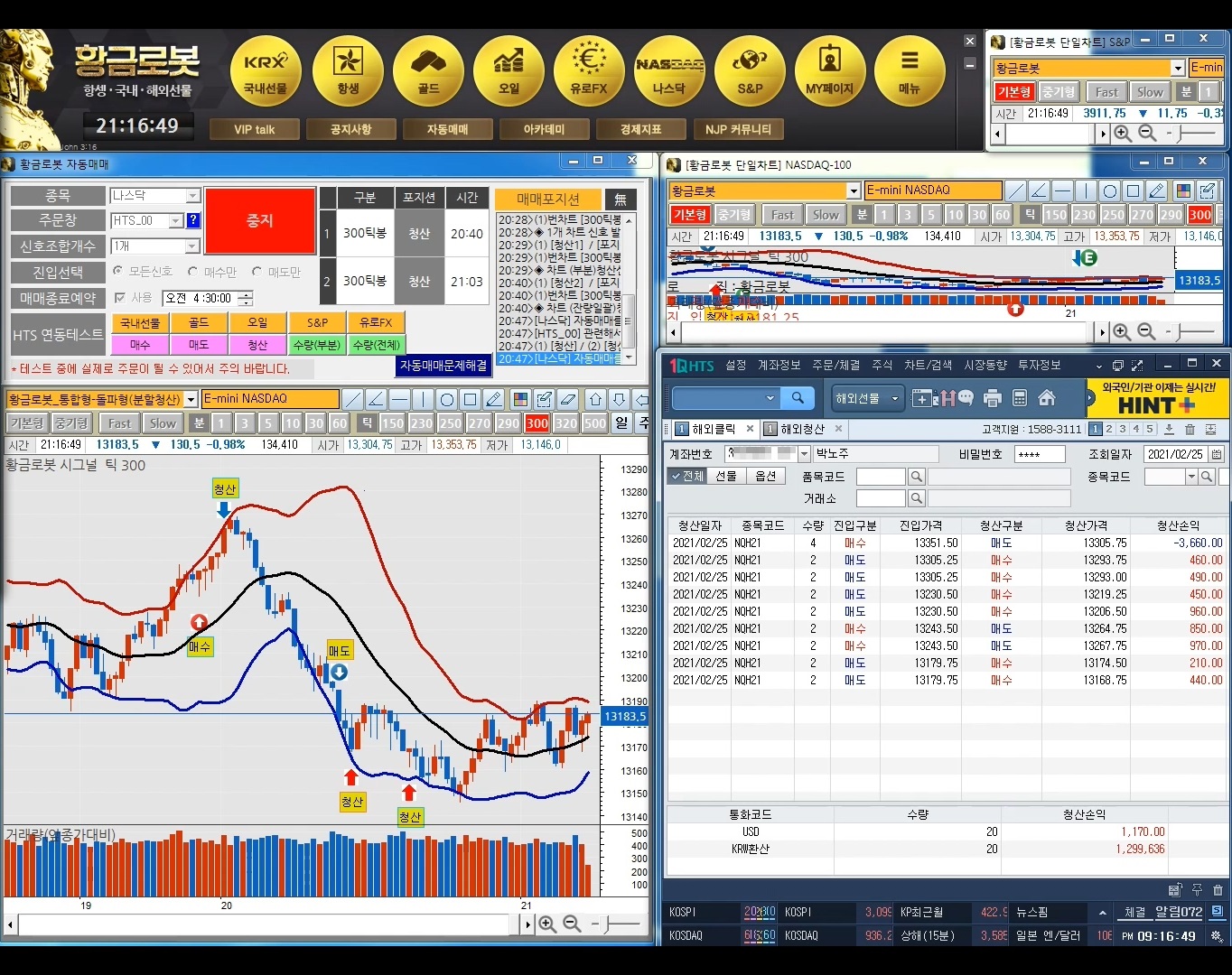The width and height of the screenshot is (1232, 975).
Task: Open calculator icon in 1Q HTS toolbar
Action: coord(1020,398)
